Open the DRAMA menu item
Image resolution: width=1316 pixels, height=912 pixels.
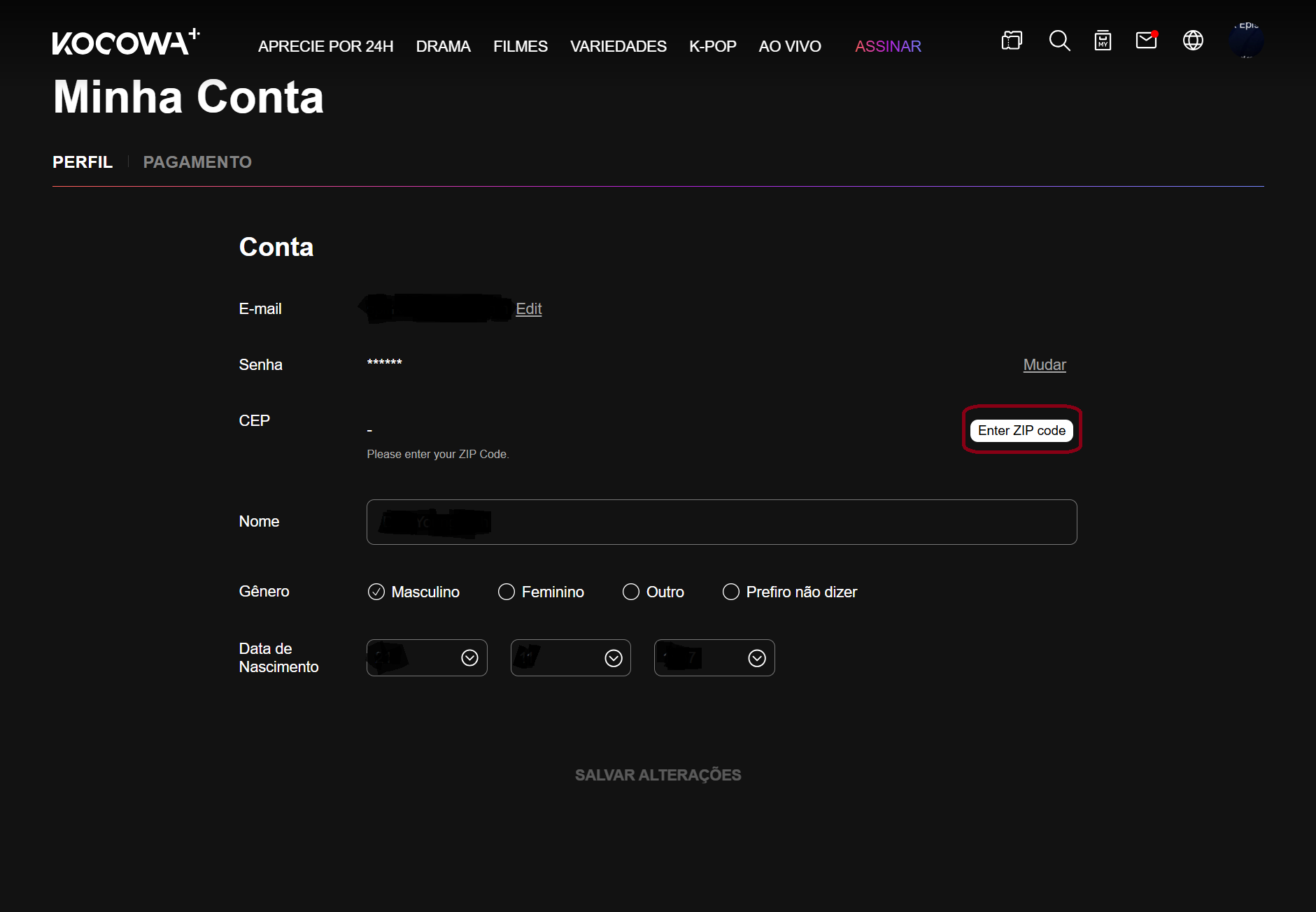click(443, 46)
